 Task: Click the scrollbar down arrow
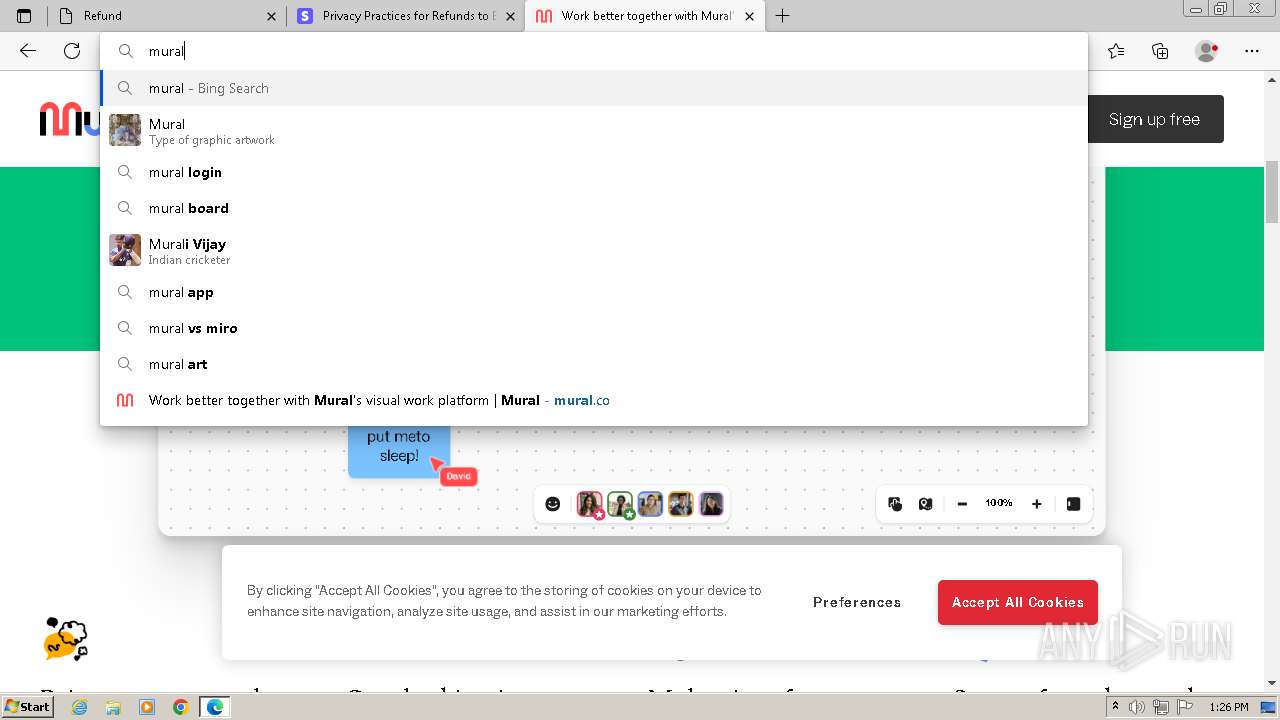click(x=1272, y=683)
